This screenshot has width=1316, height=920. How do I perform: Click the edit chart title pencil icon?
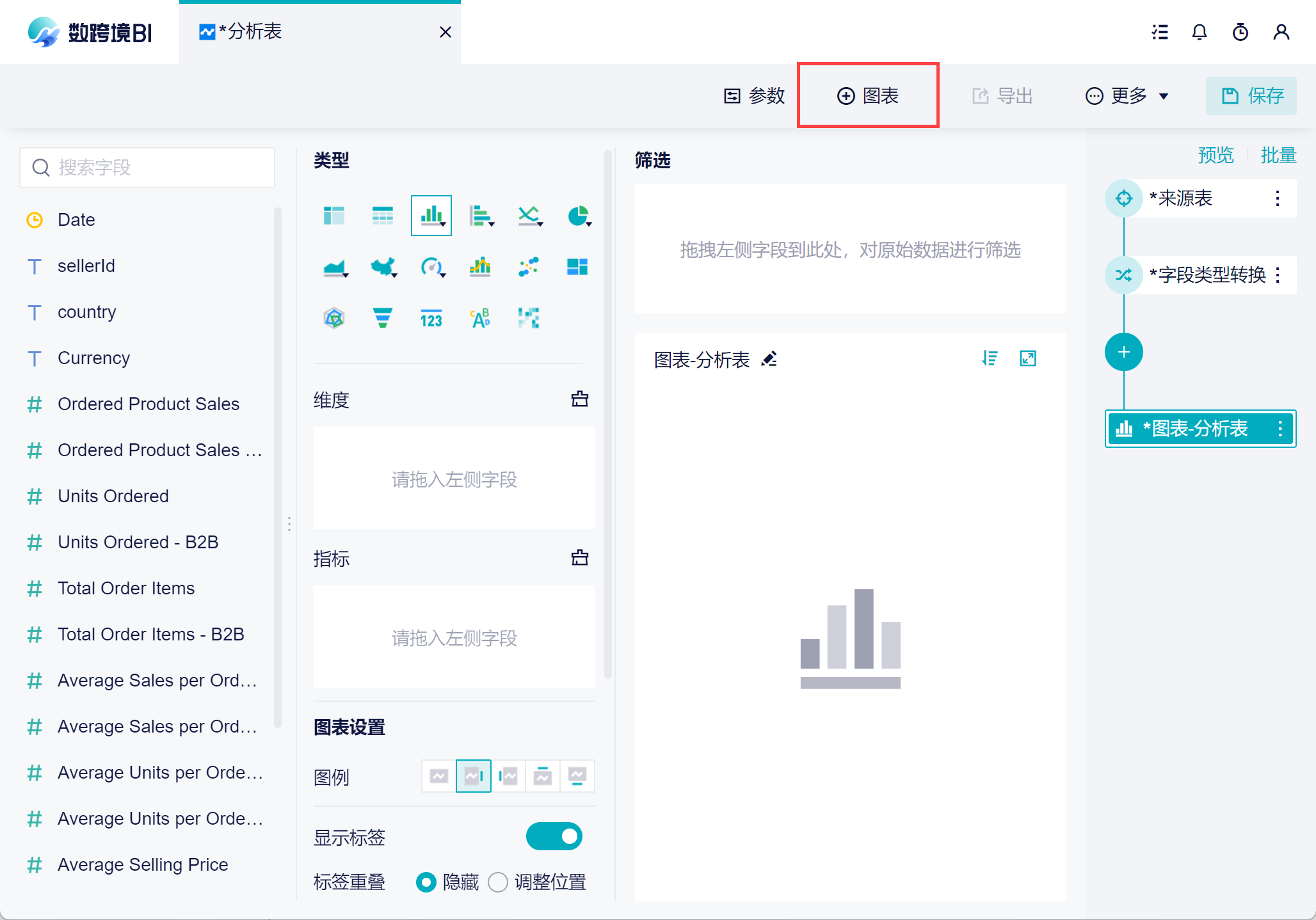(x=769, y=360)
